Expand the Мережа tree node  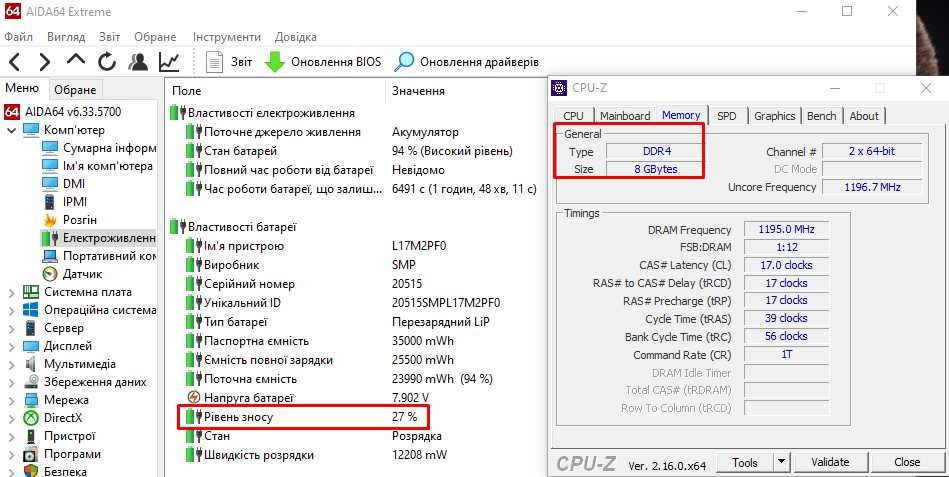12,400
